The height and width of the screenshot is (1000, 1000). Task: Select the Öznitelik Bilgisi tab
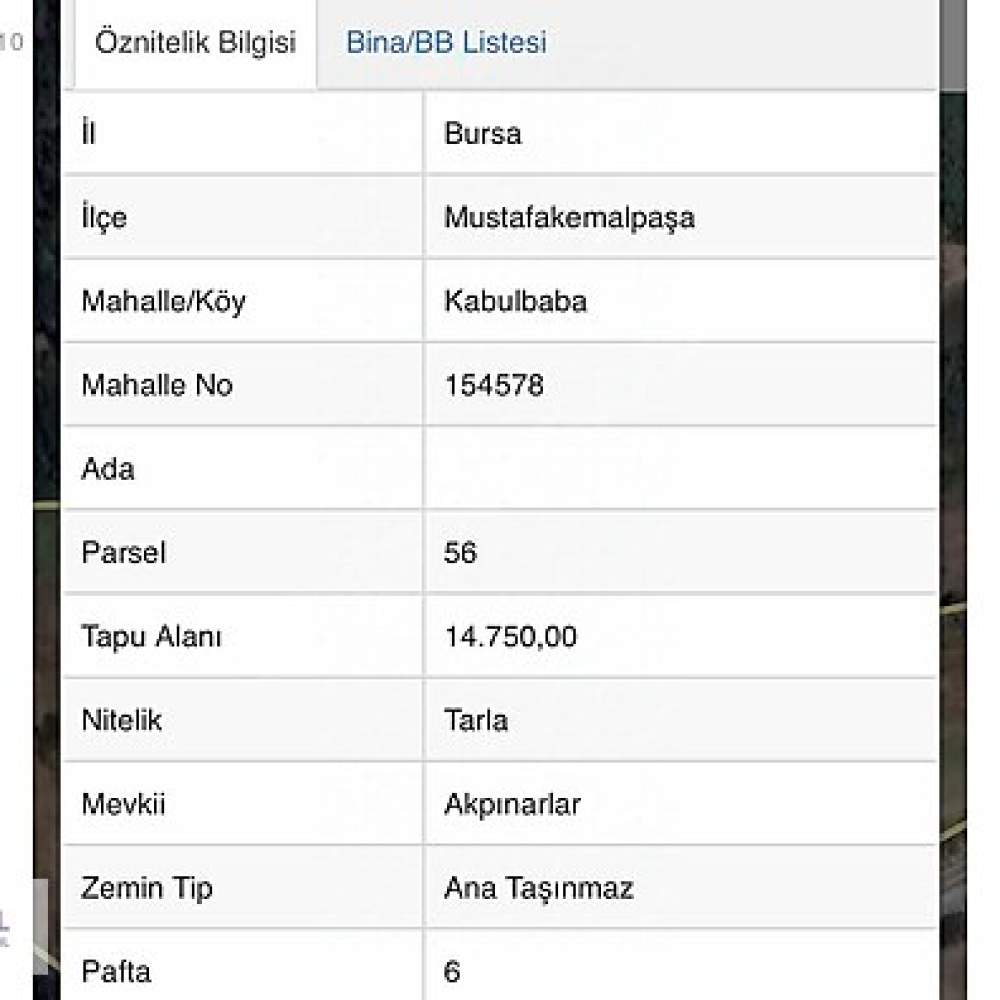click(195, 43)
